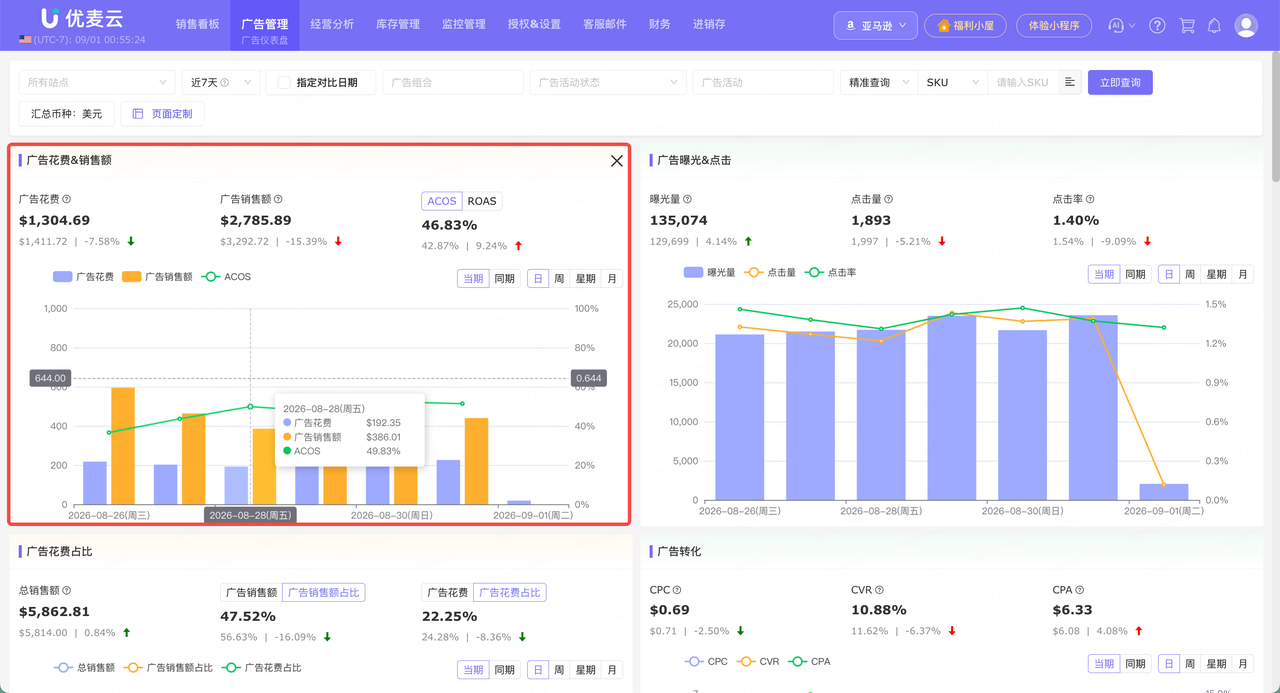The width and height of the screenshot is (1280, 693).
Task: Click the 福利小屋 button
Action: 965,26
